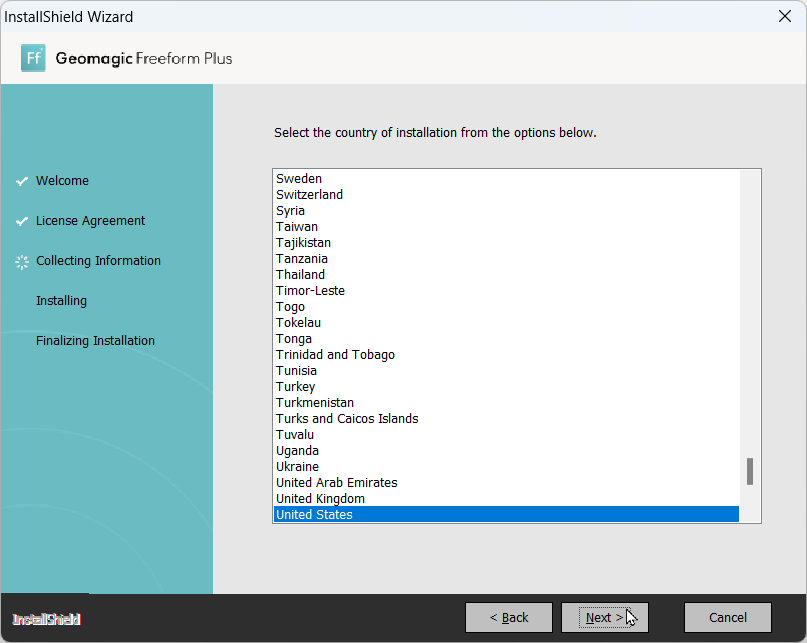Click the InstallShield logo in footer
The height and width of the screenshot is (643, 807).
coord(46,619)
